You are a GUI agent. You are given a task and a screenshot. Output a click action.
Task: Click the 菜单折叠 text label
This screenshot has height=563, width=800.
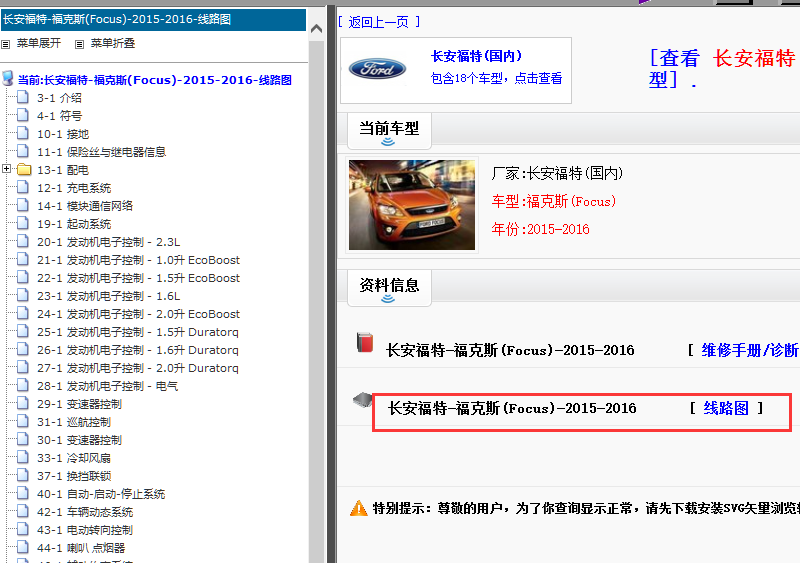tap(113, 43)
